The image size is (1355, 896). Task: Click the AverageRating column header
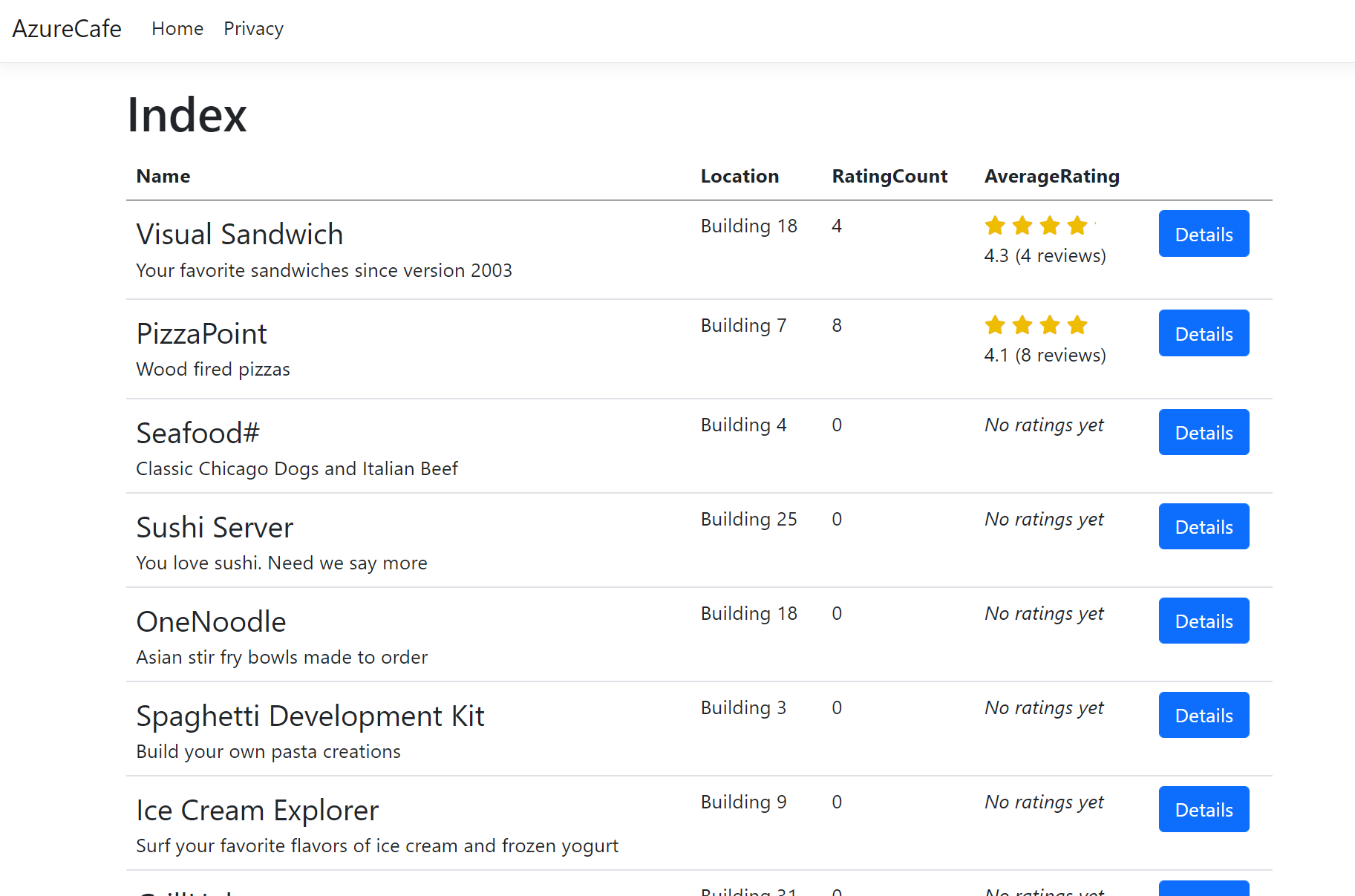[1051, 176]
